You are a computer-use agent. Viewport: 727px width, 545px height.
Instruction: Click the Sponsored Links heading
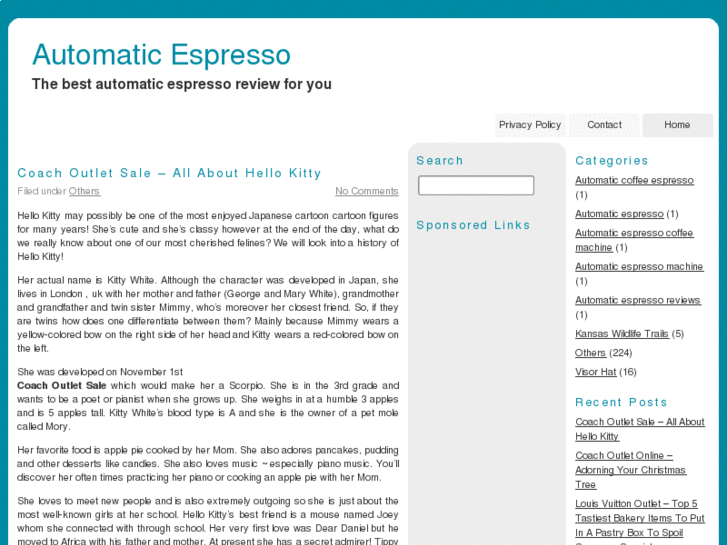click(473, 225)
